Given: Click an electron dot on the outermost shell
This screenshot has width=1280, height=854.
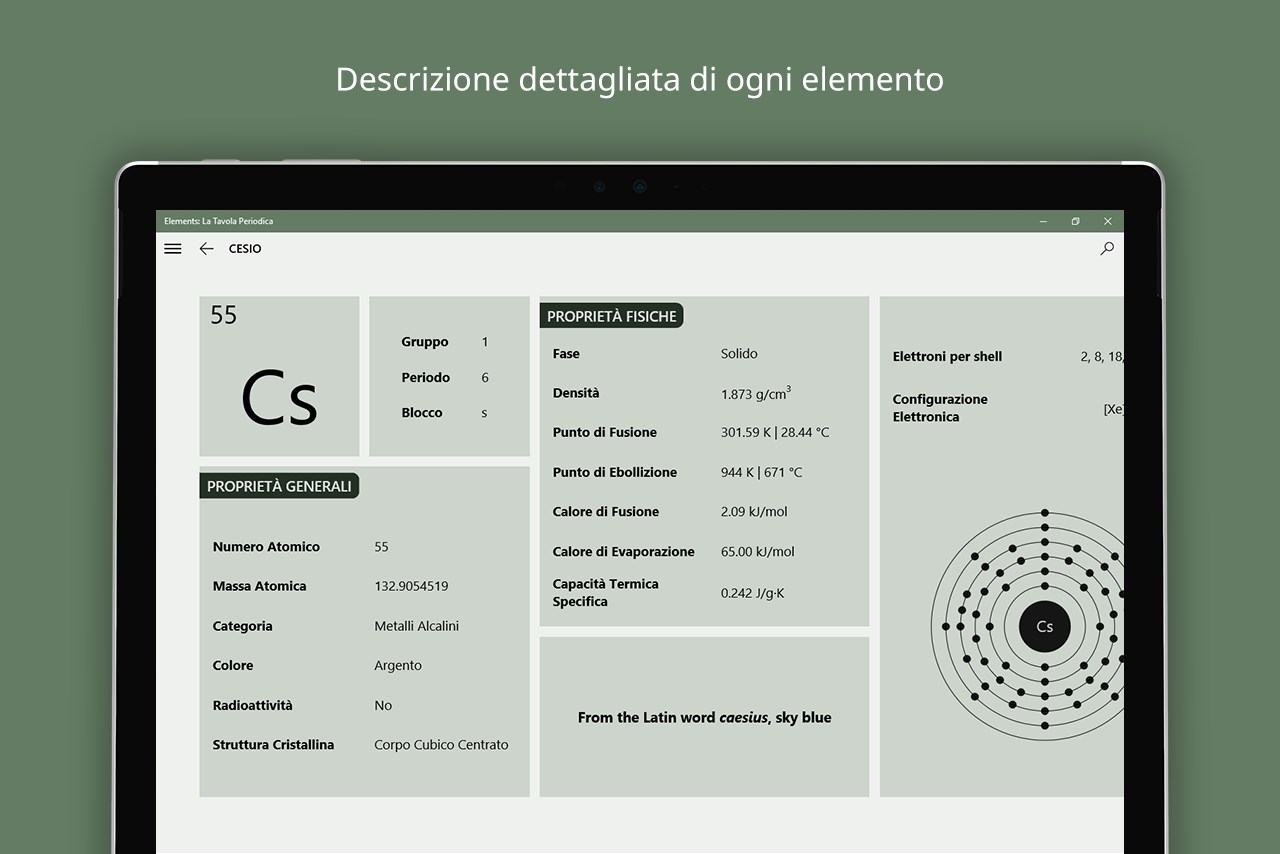Looking at the screenshot, I should click(1045, 513).
